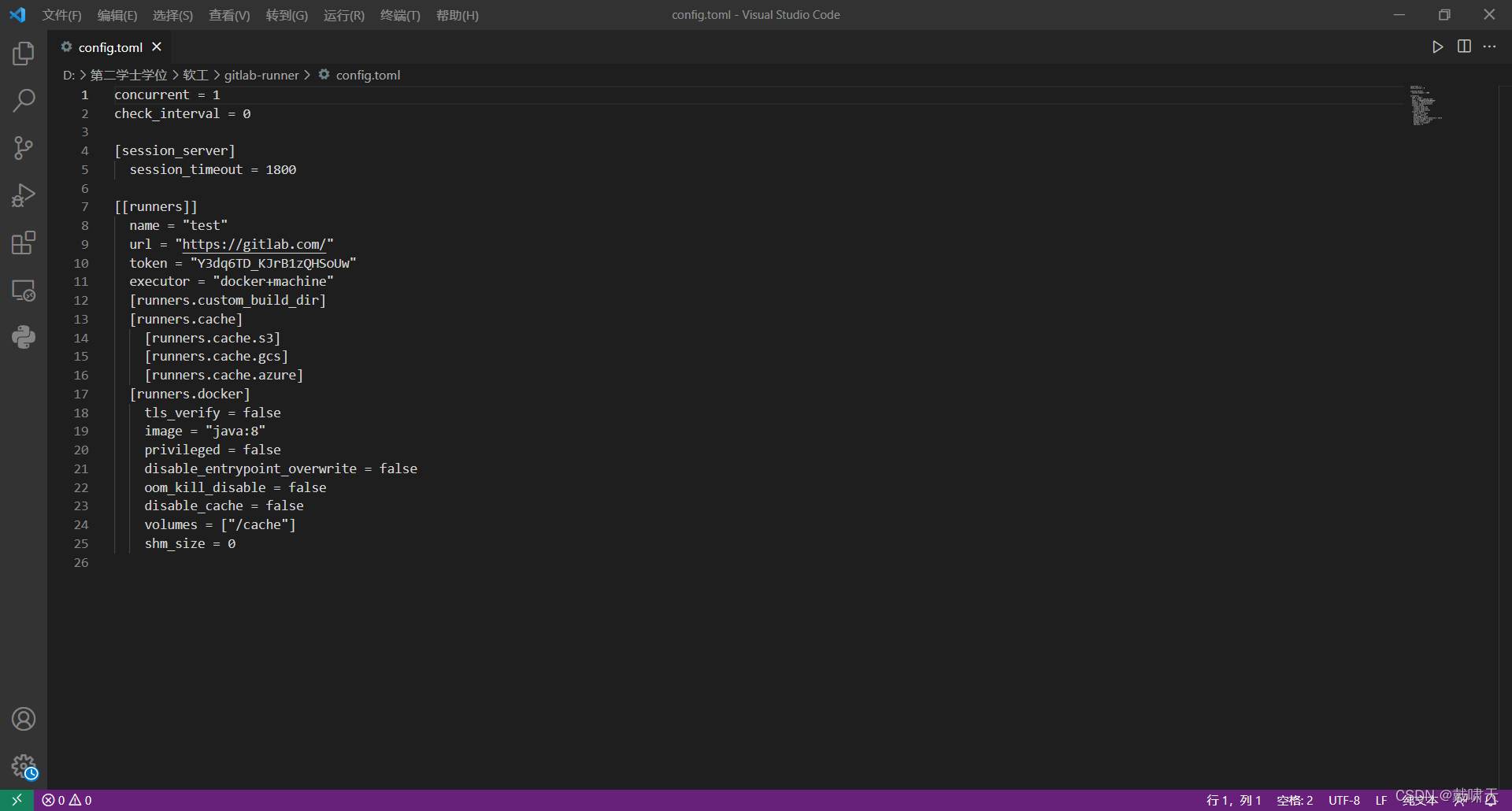Image resolution: width=1512 pixels, height=811 pixels.
Task: Click the volumes = ["/cache"] line
Action: 220,524
